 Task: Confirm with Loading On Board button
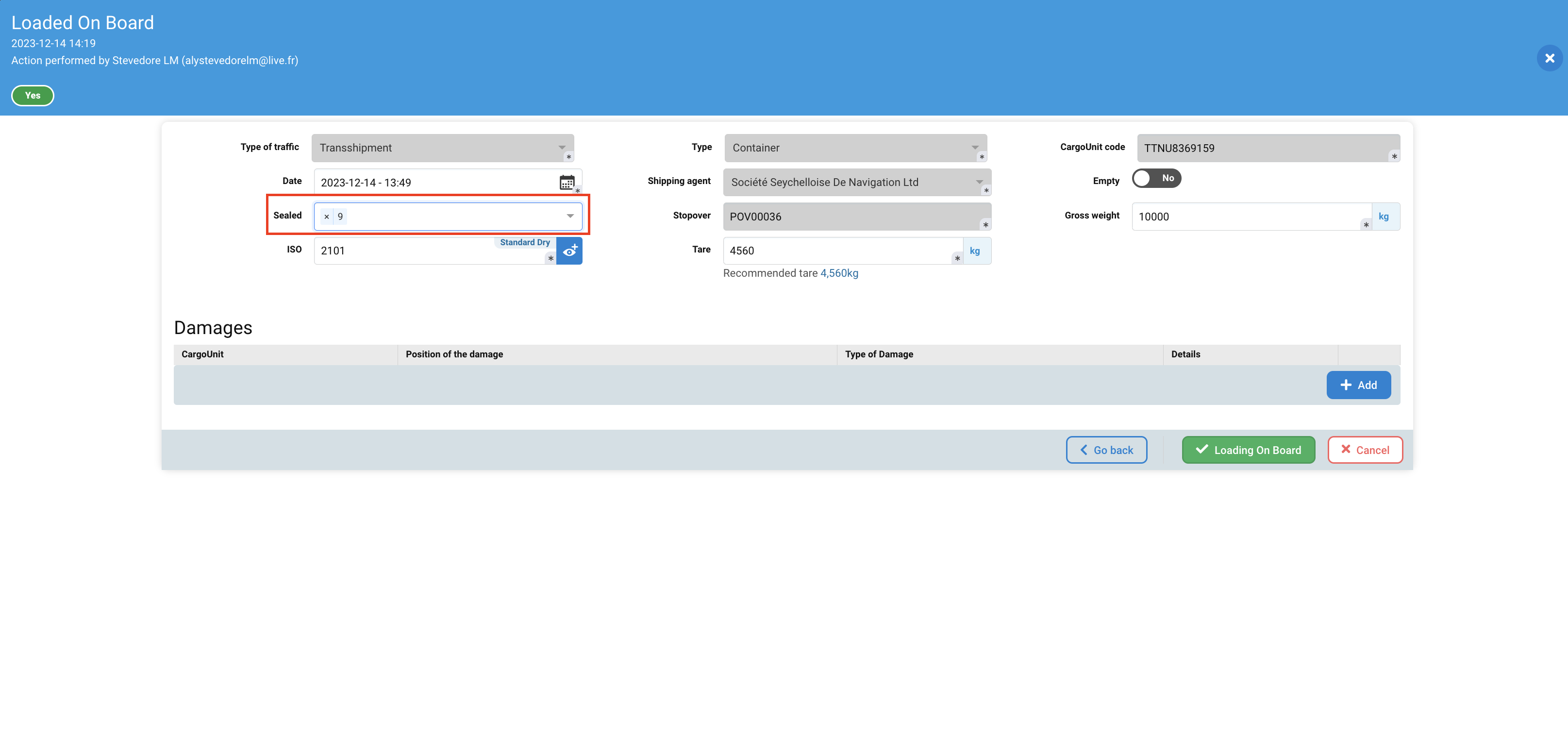pos(1248,450)
